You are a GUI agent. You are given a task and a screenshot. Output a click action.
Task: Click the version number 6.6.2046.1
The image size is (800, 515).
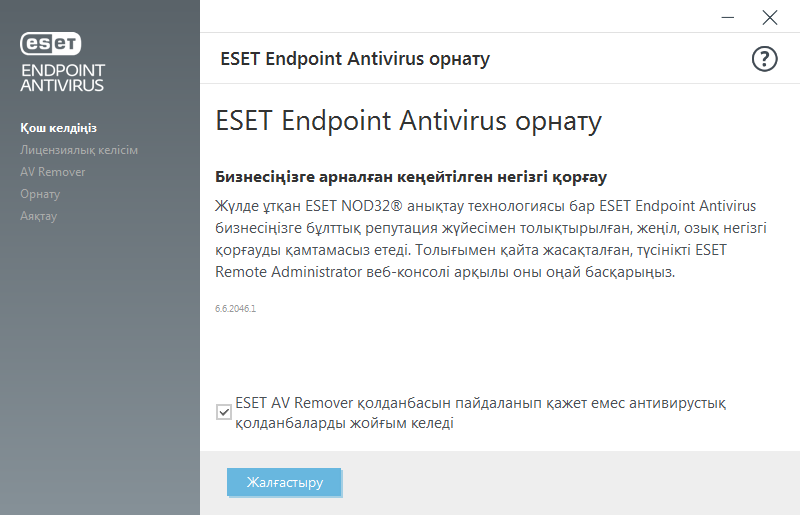tap(236, 309)
